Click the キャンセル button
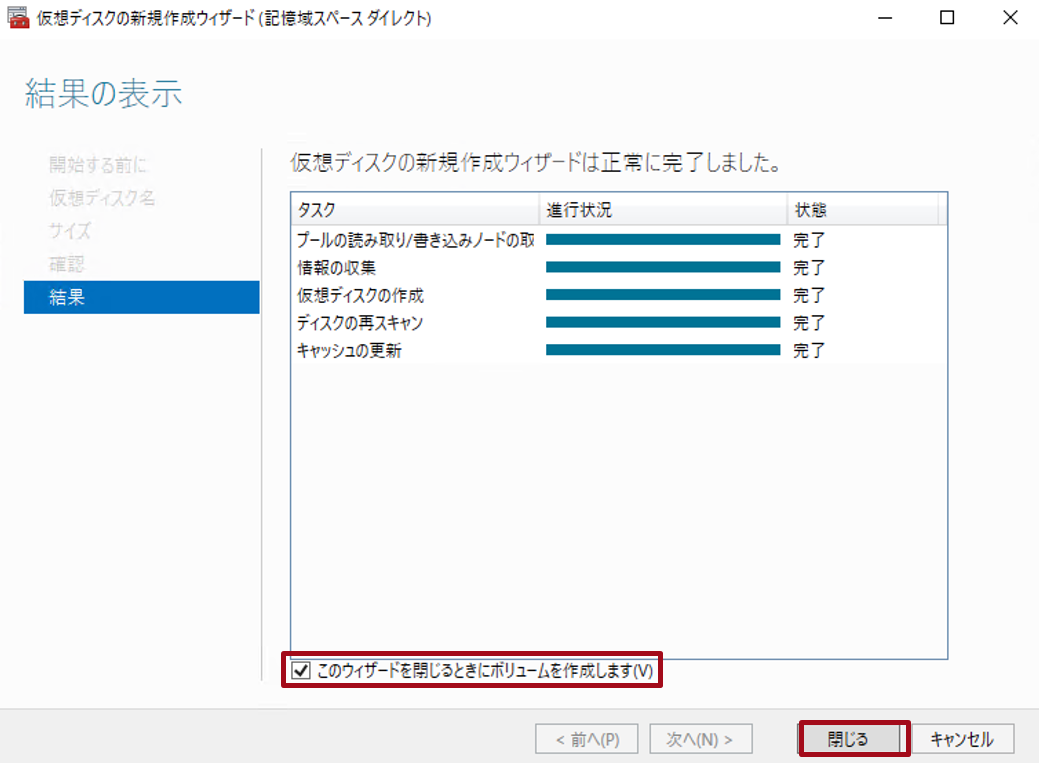Viewport: 1039px width, 763px height. point(963,738)
